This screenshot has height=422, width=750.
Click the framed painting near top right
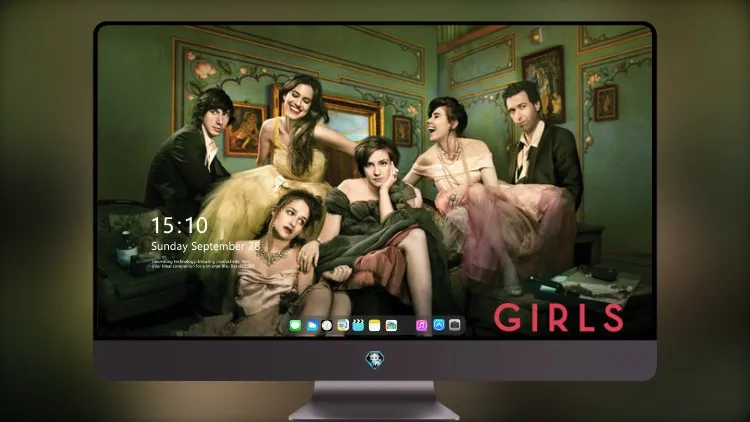coord(543,84)
